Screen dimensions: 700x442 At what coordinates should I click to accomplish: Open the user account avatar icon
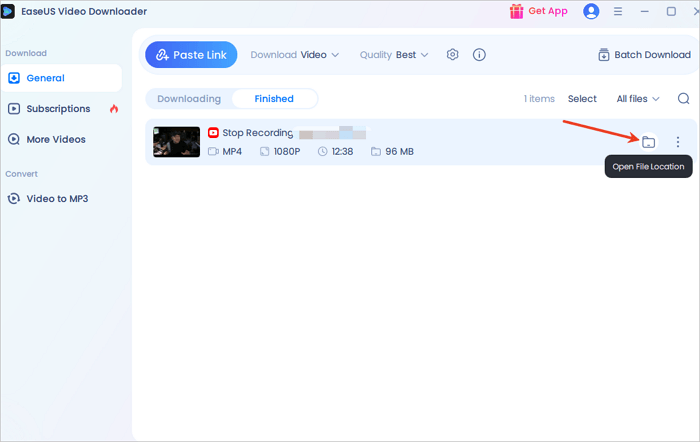591,11
